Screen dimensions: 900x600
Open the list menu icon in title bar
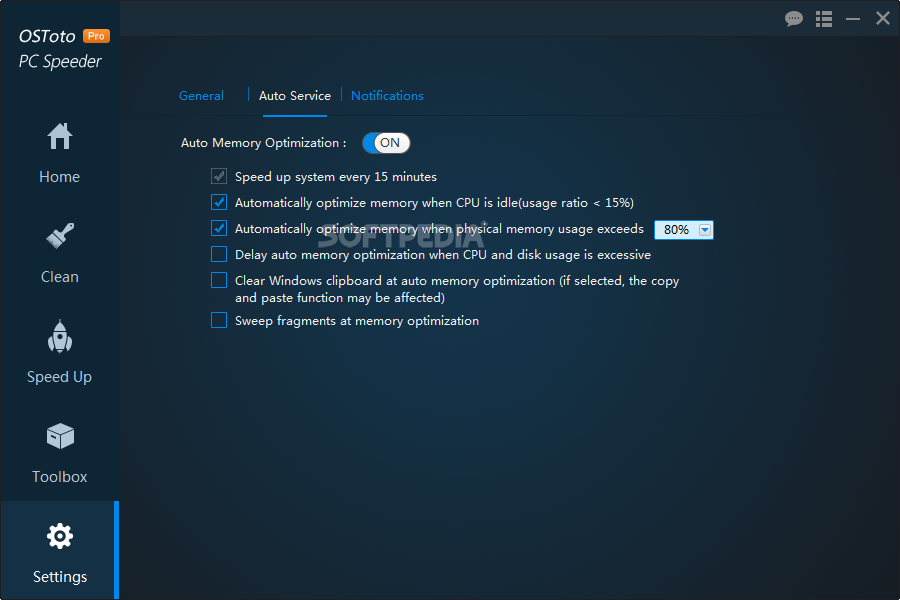click(x=824, y=19)
